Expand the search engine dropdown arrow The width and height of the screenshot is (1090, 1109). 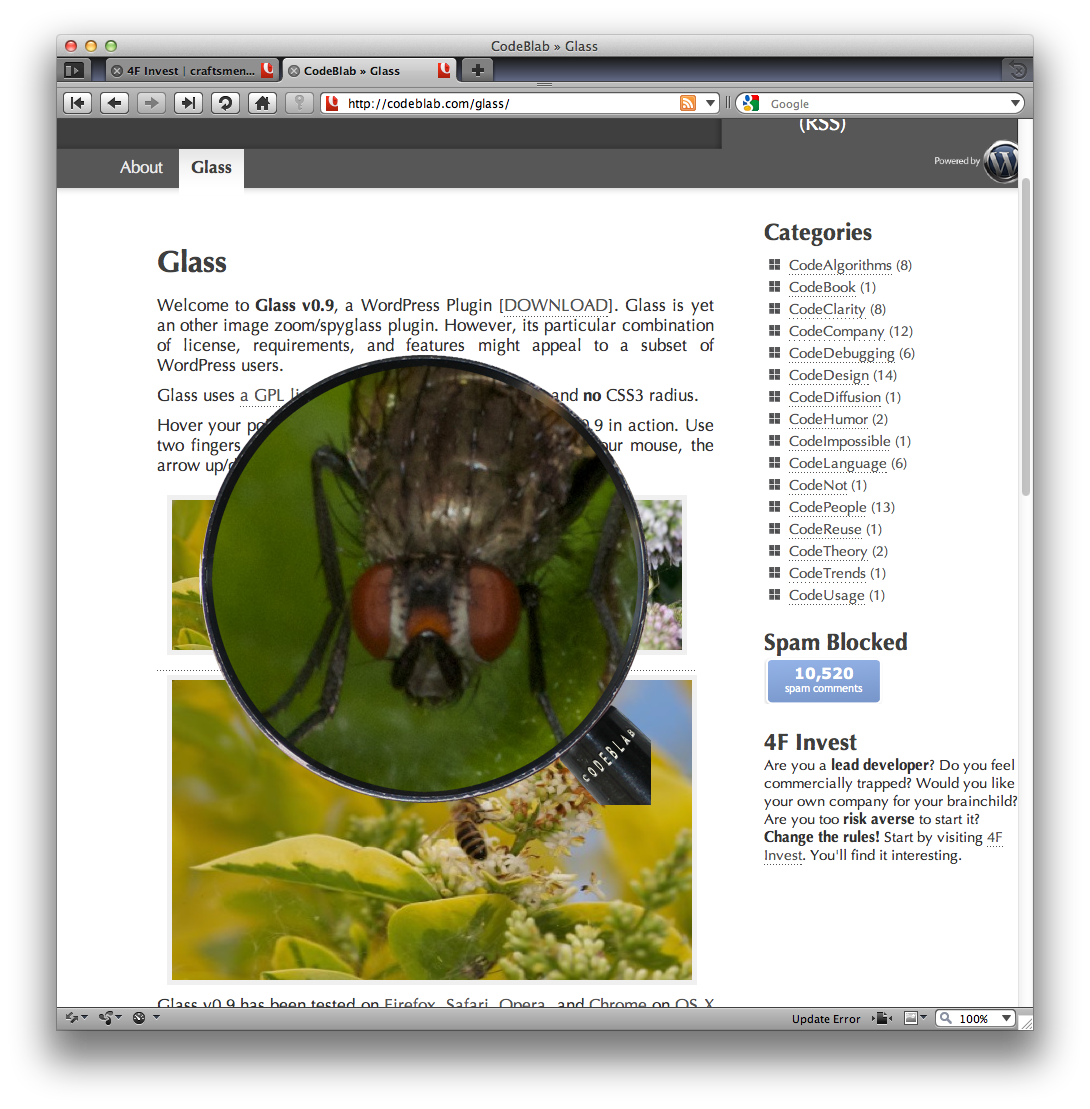pyautogui.click(x=1015, y=103)
